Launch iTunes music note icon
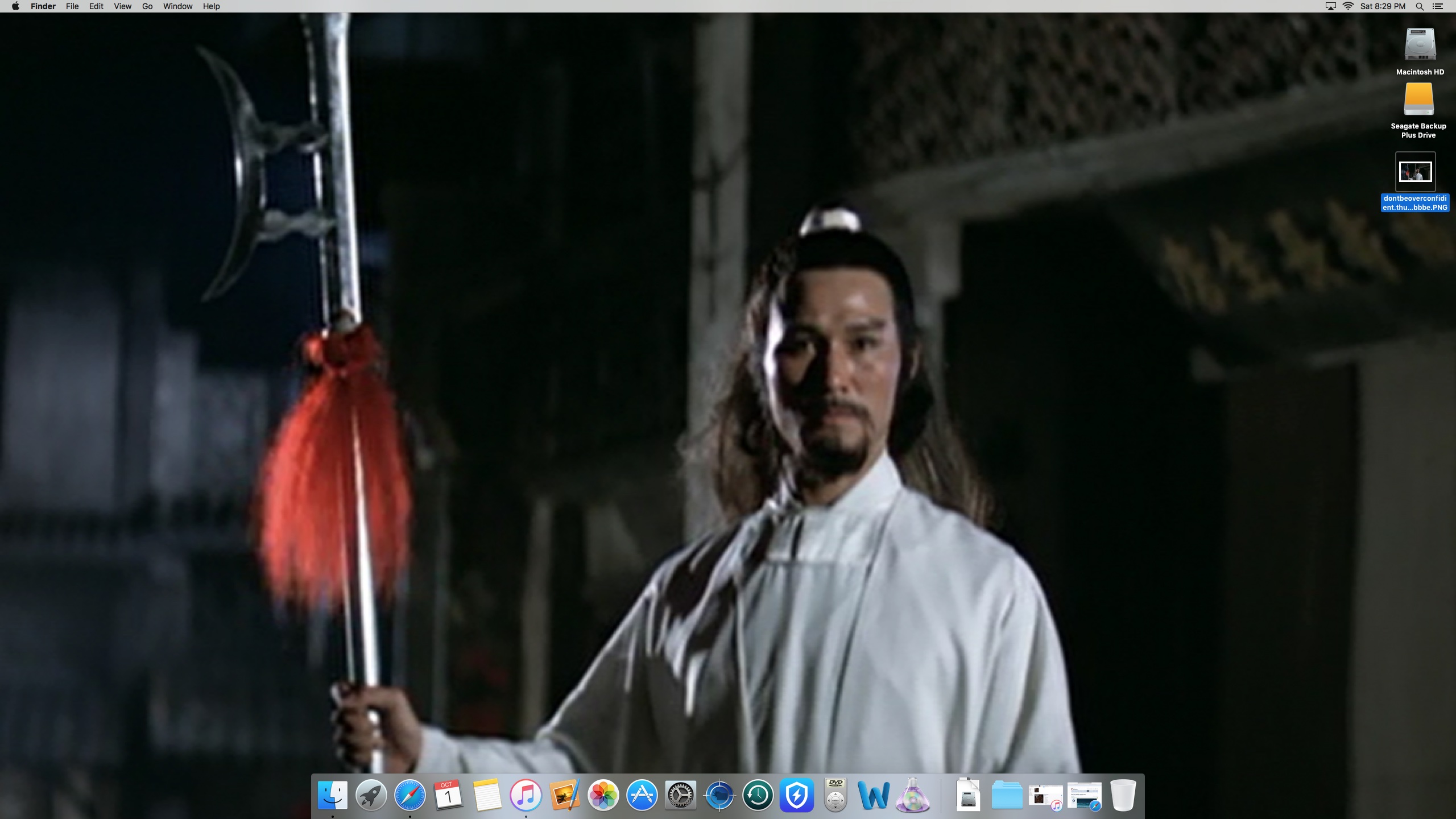1456x819 pixels. point(526,795)
